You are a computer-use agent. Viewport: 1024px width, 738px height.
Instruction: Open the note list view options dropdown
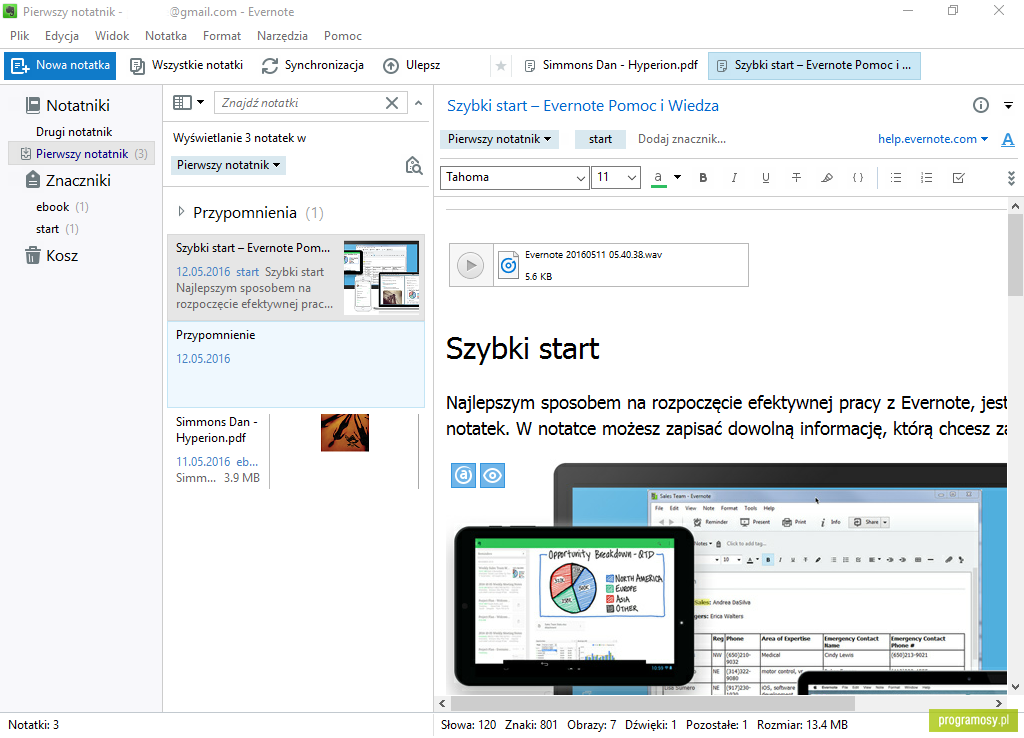189,103
